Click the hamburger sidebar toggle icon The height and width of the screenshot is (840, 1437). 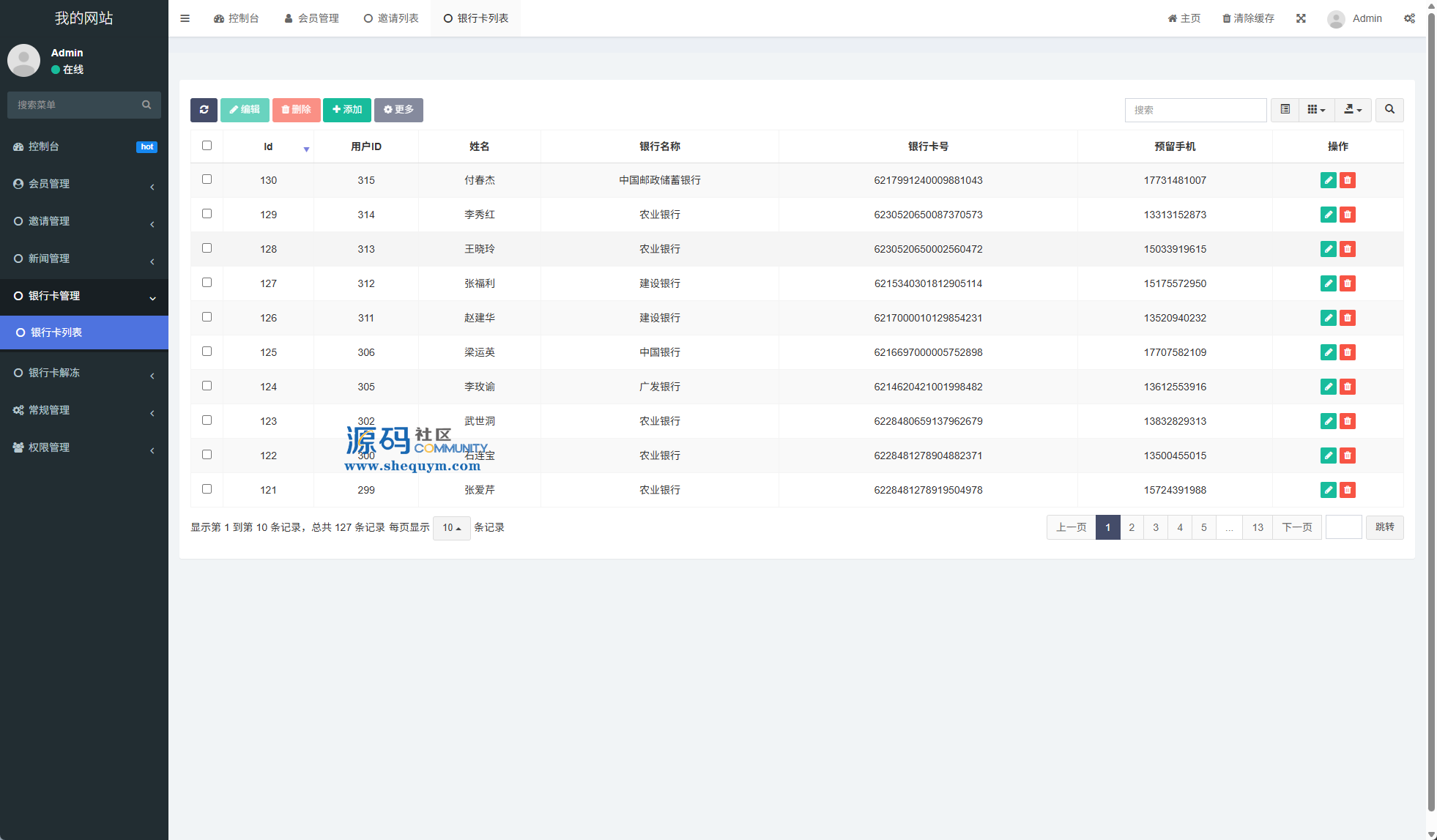[x=185, y=18]
